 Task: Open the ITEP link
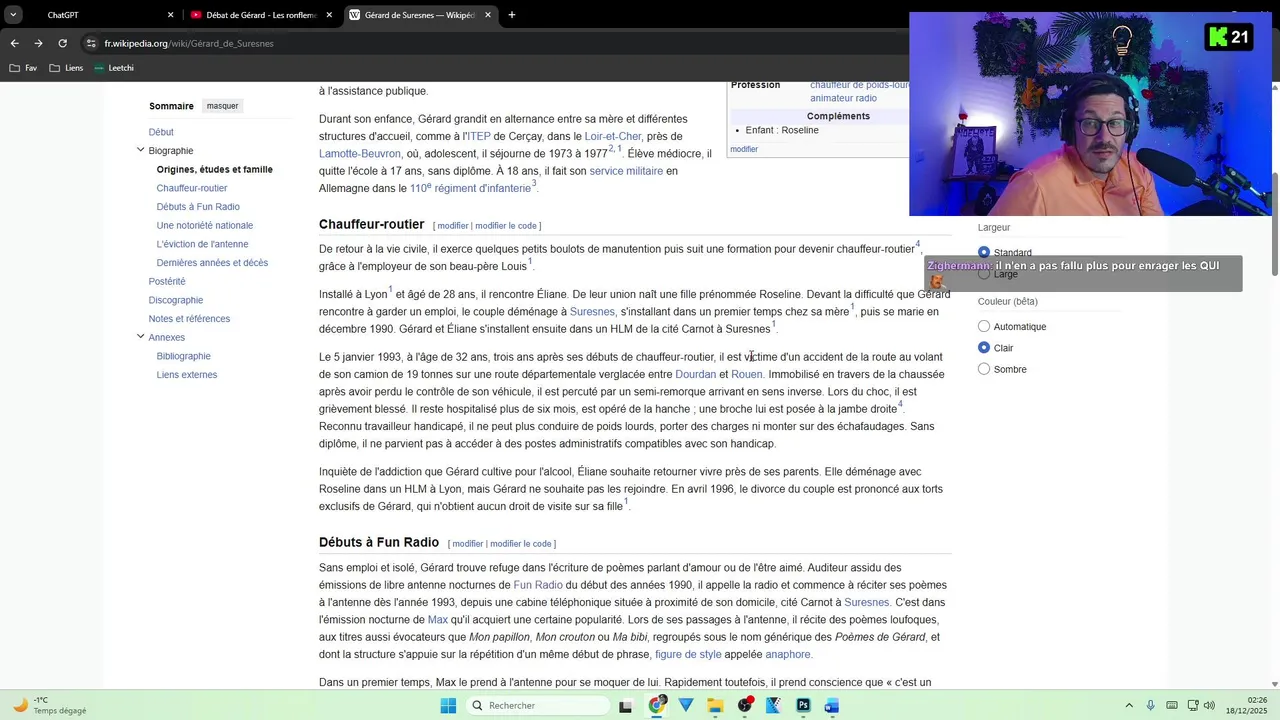(479, 136)
